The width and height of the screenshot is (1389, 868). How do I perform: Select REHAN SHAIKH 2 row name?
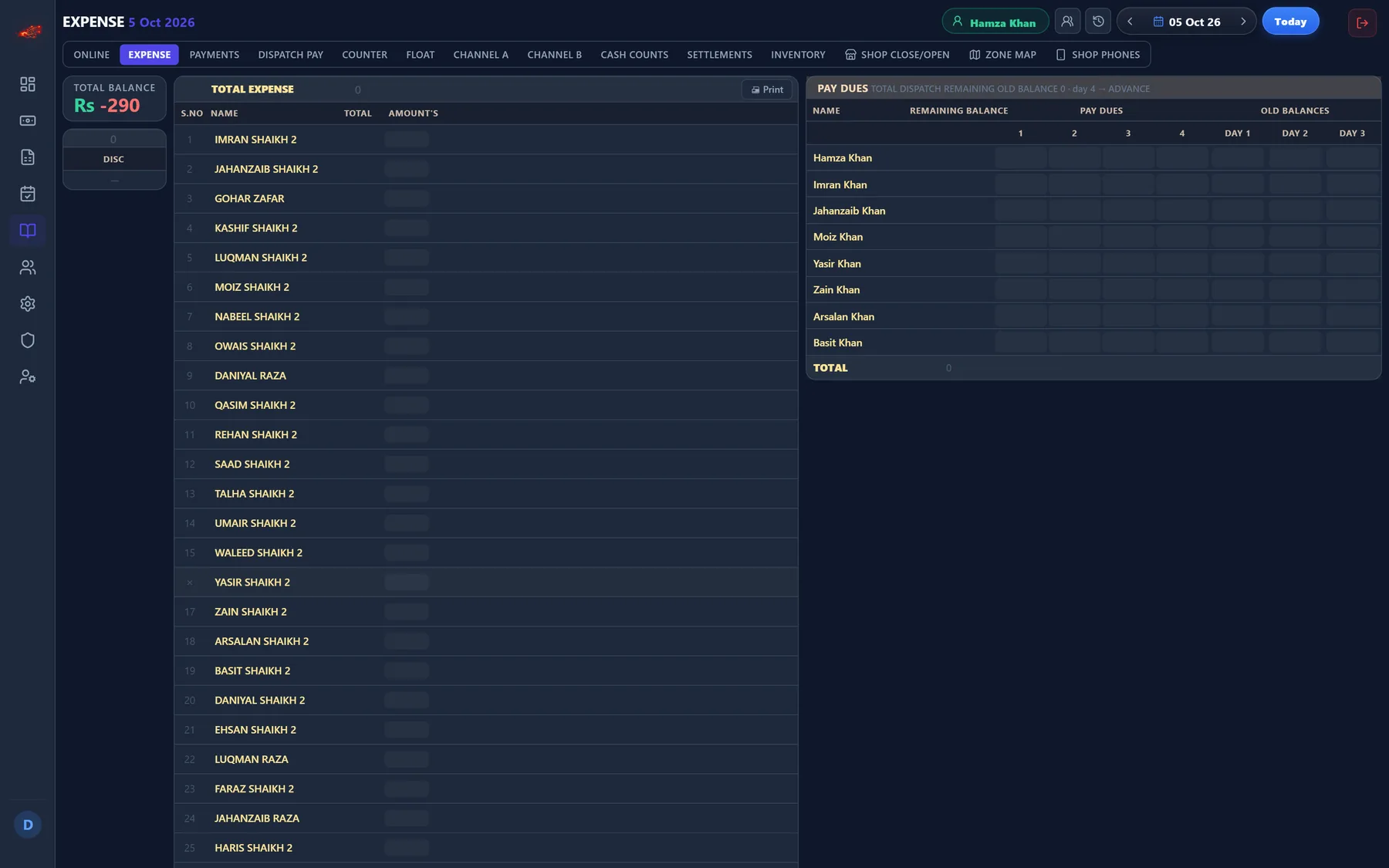click(x=255, y=435)
